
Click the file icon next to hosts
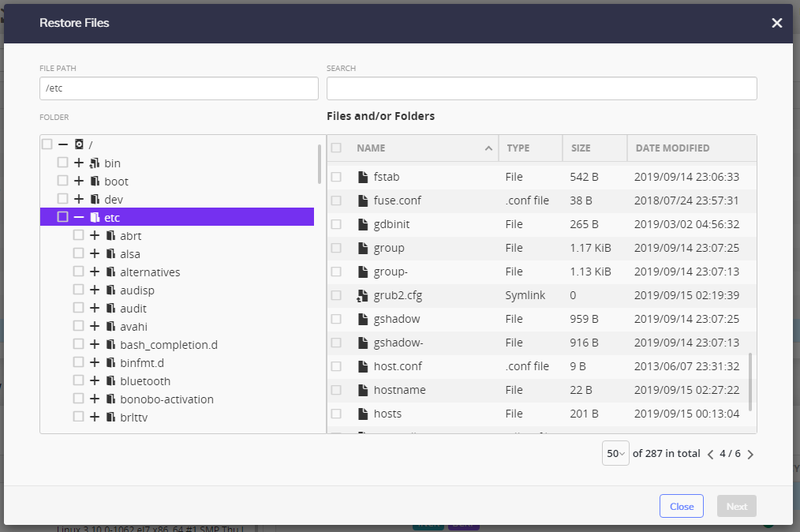coord(363,414)
